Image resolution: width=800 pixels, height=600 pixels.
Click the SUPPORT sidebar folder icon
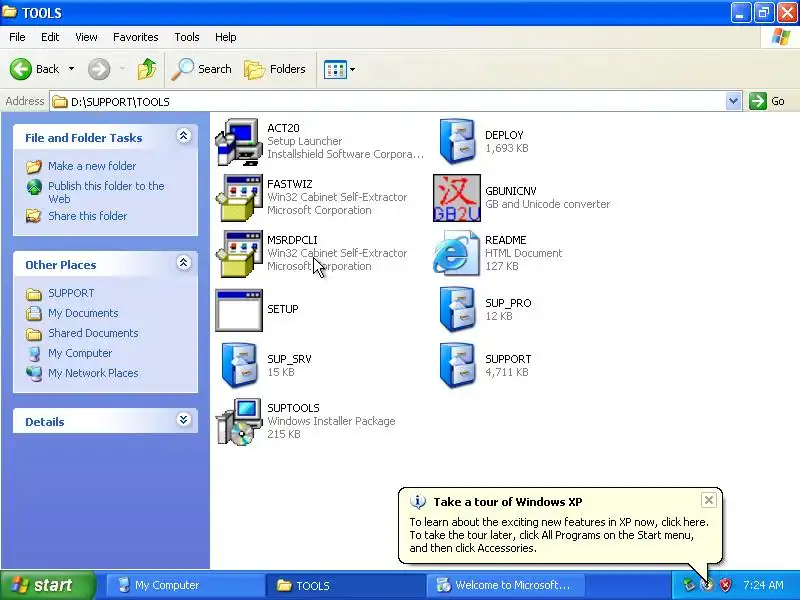click(34, 294)
